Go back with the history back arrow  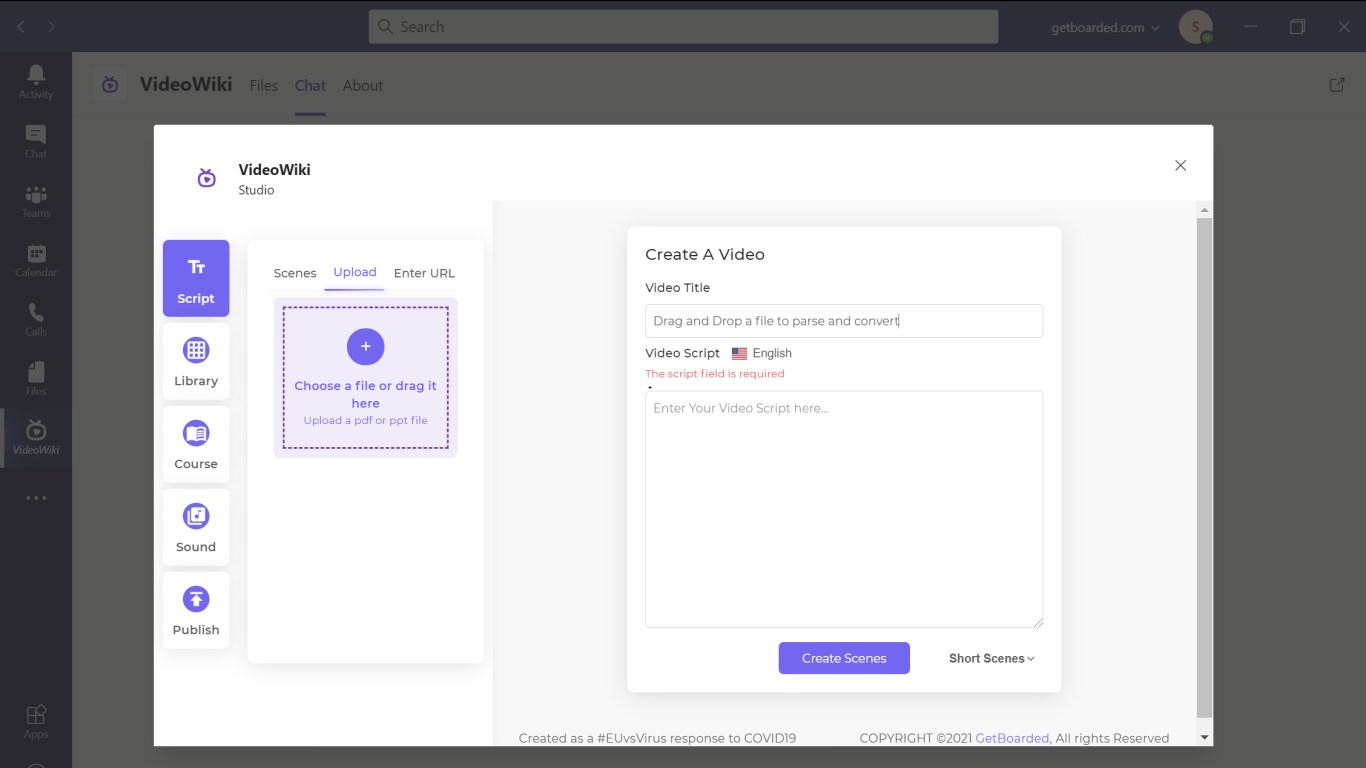coord(22,27)
